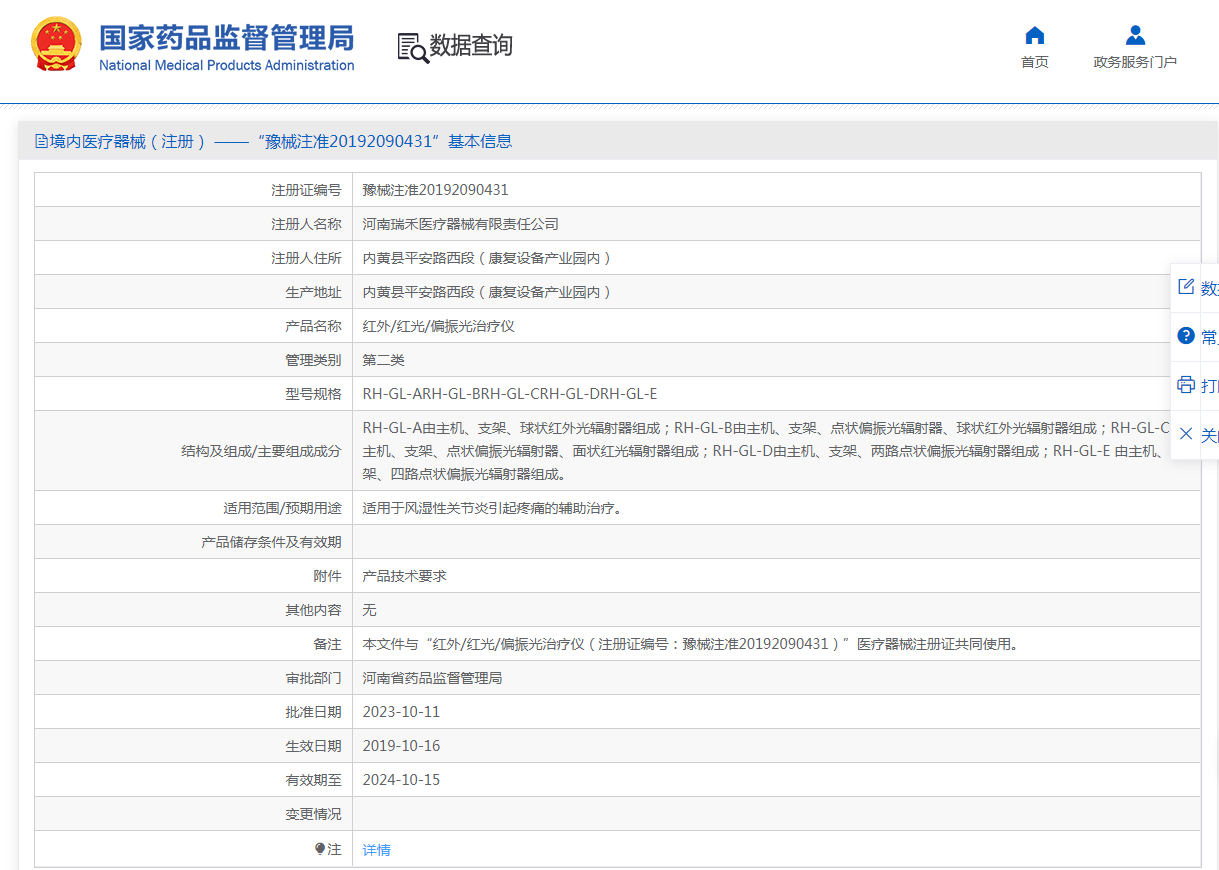Click the 第二类 management category value
The height and width of the screenshot is (870, 1219).
(383, 360)
